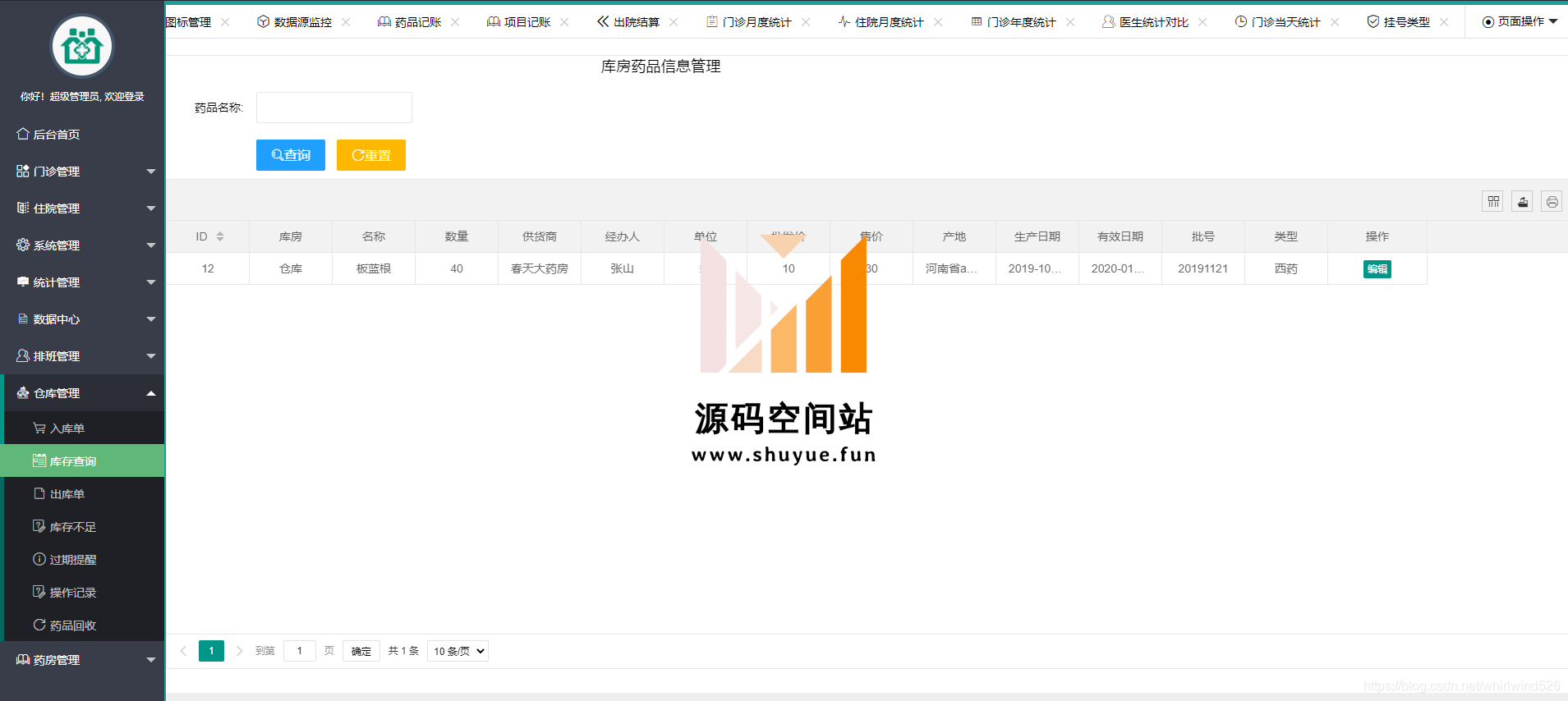Viewport: 1568px width, 701px height.
Task: Open the 10 条/页 page size dropdown
Action: point(458,651)
